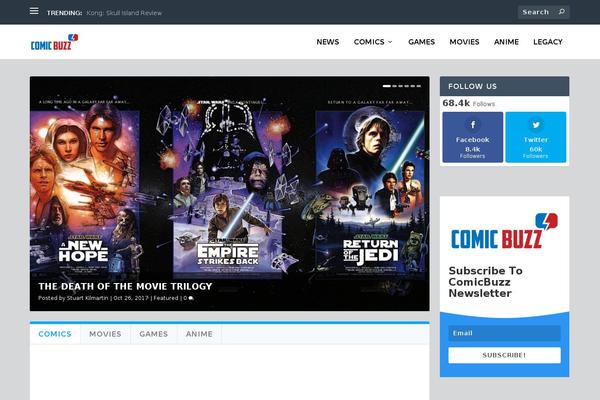The image size is (600, 400).
Task: Click the Featured category link
Action: coord(166,298)
